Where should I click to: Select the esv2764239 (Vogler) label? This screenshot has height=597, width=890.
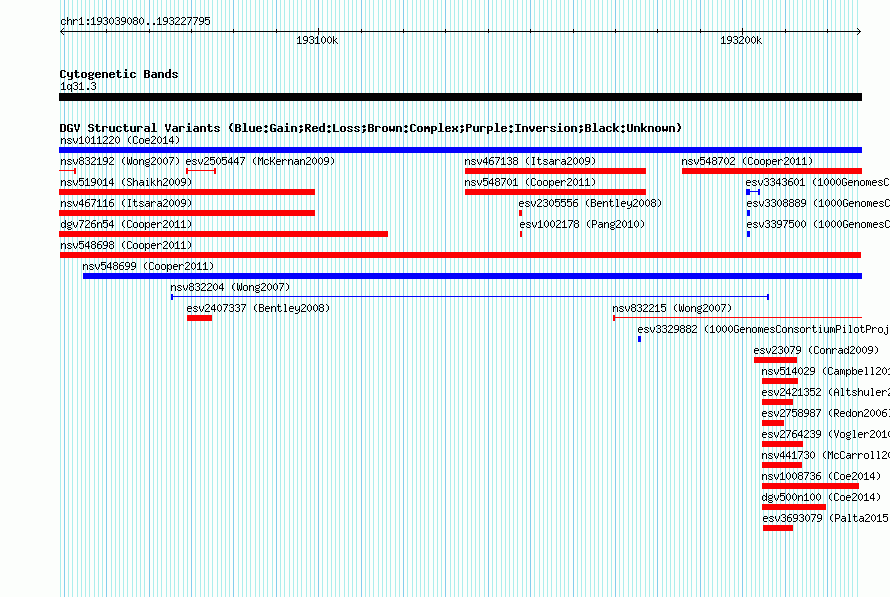coord(825,434)
